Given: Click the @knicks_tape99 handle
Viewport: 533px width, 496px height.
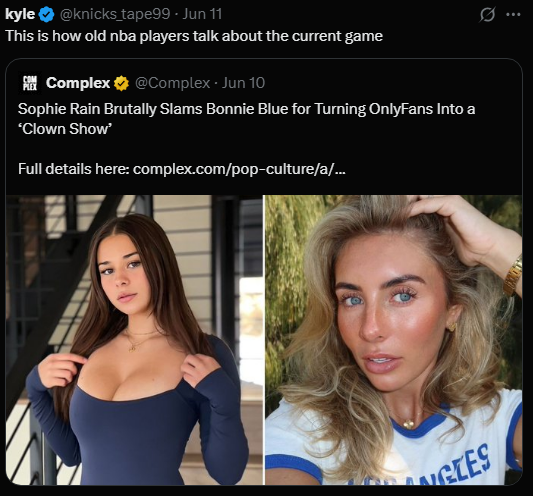Looking at the screenshot, I should 115,14.
